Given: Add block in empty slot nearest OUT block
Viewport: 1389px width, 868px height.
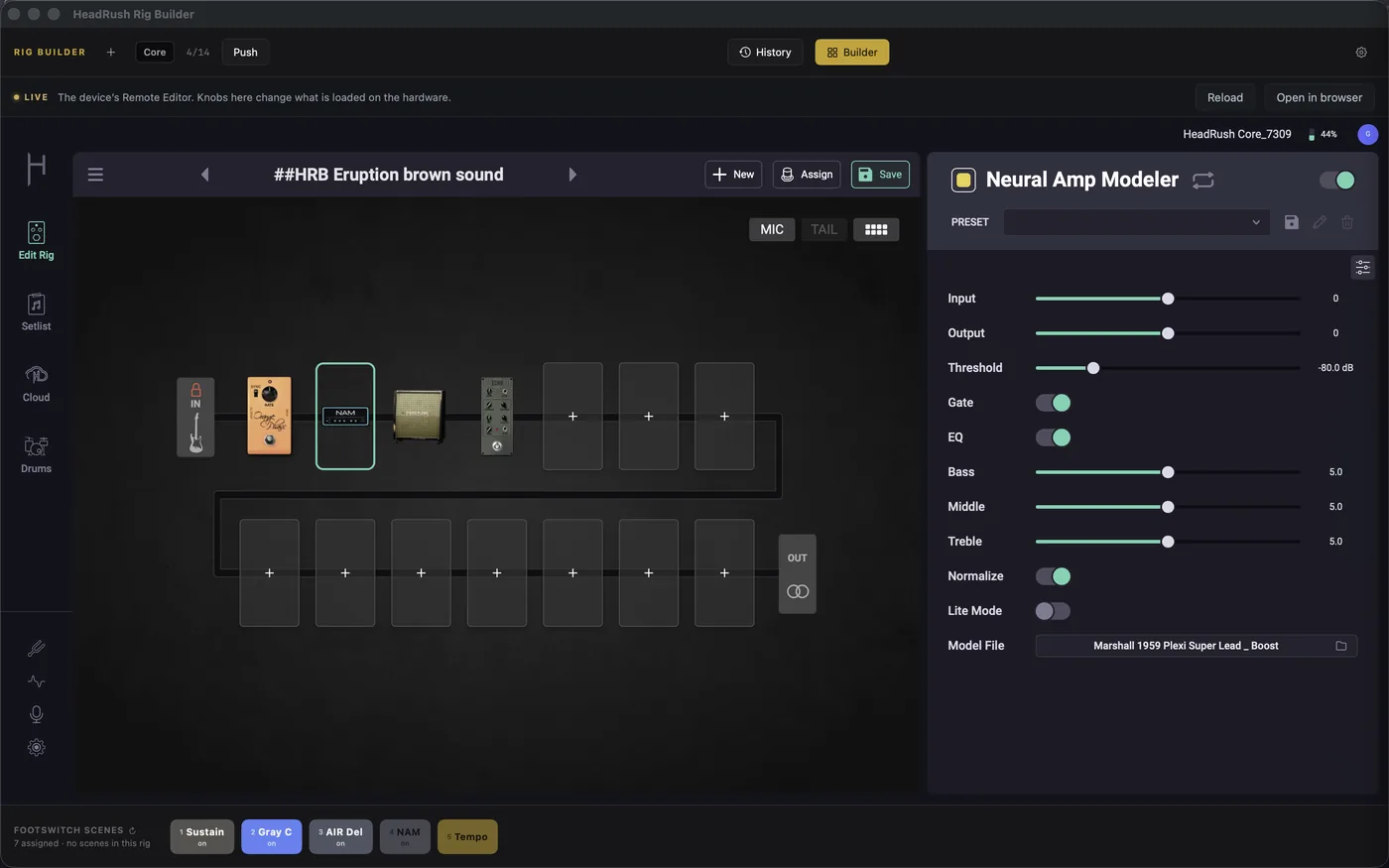Looking at the screenshot, I should 724,573.
